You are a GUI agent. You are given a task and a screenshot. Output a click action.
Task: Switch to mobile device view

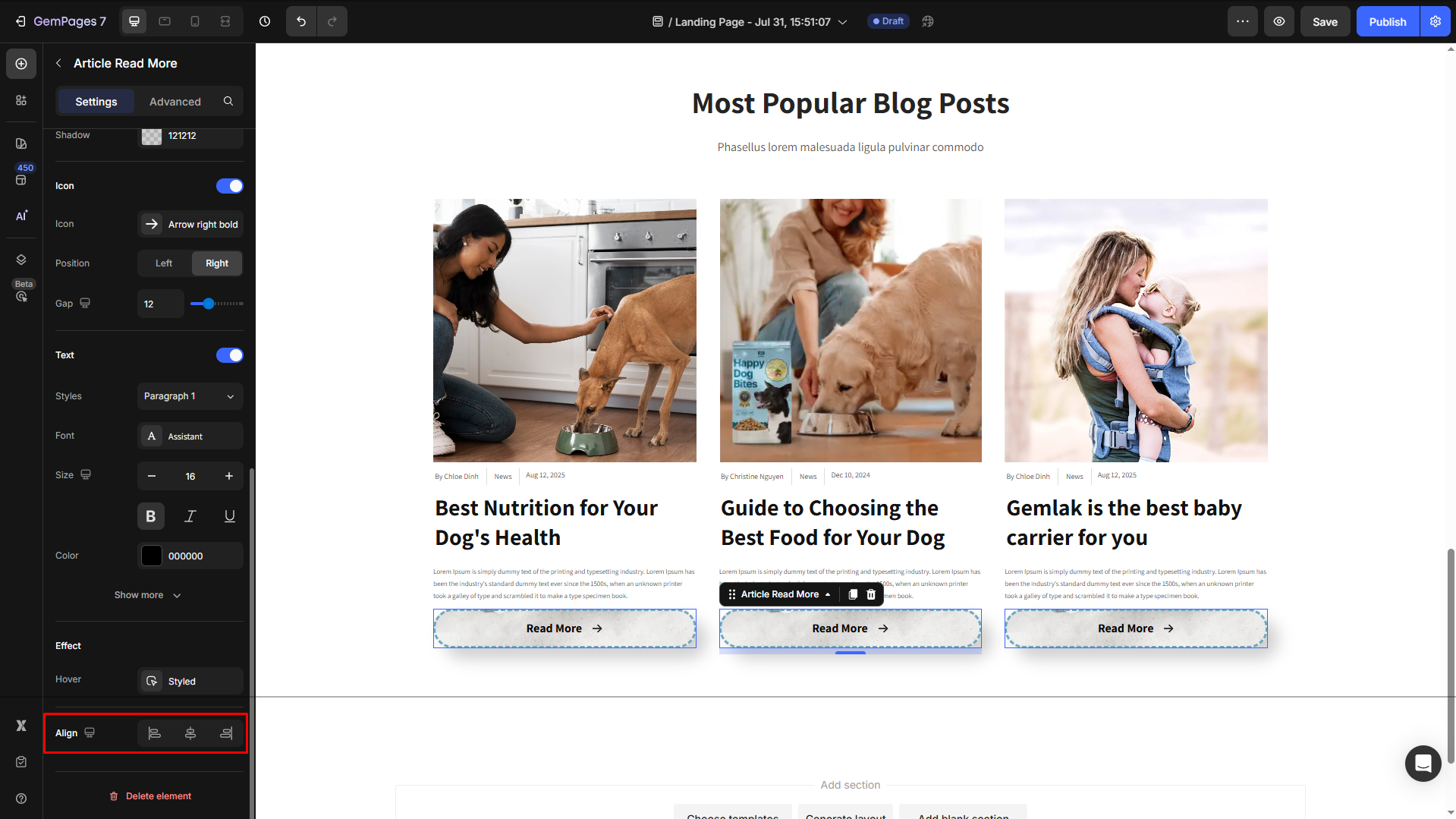pos(195,21)
